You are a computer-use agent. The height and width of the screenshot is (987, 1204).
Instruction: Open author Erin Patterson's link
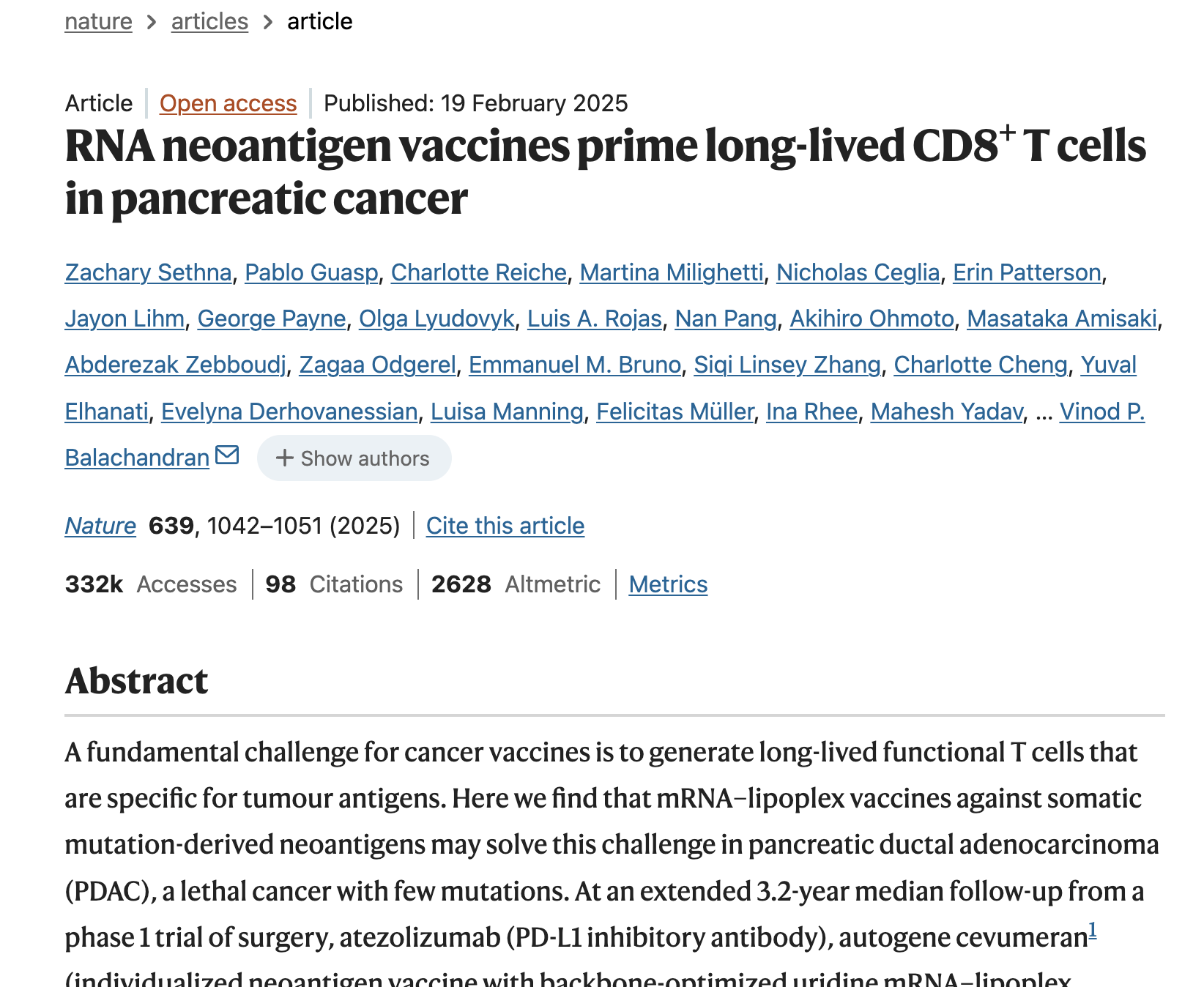point(1027,272)
